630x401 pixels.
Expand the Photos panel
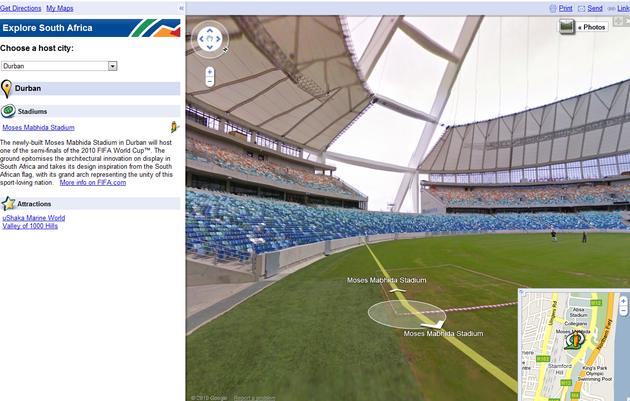(591, 27)
